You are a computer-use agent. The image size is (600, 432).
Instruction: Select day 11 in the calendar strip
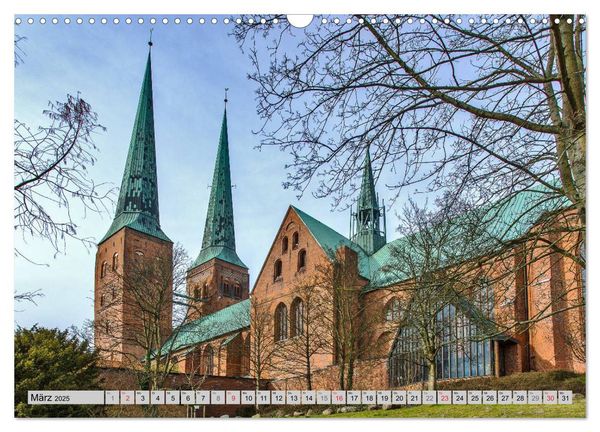[263, 398]
